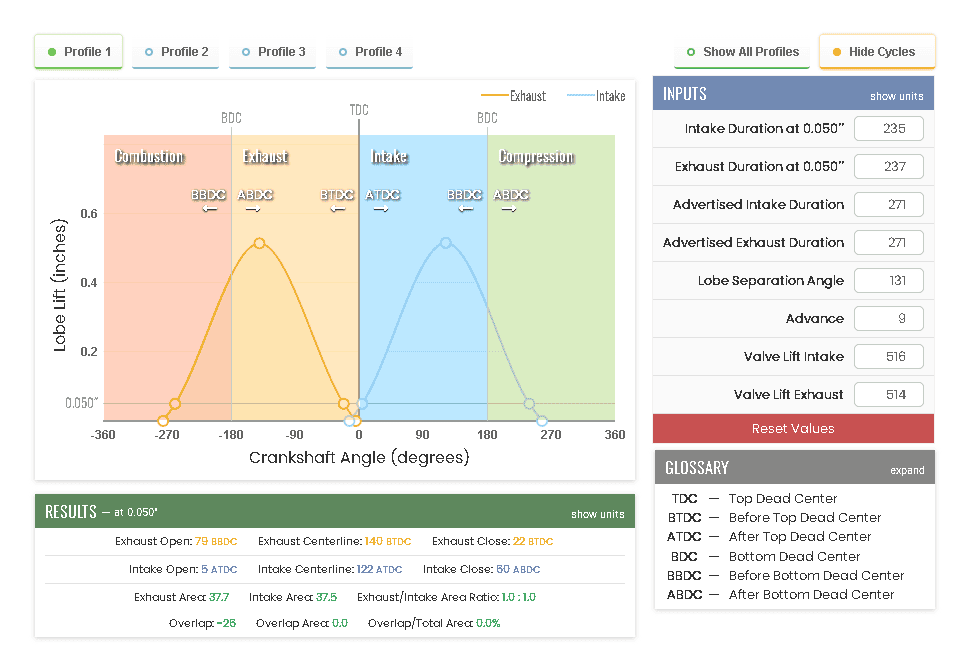Viewport: 979px width, 654px height.
Task: Show units in the Inputs panel
Action: 897,96
